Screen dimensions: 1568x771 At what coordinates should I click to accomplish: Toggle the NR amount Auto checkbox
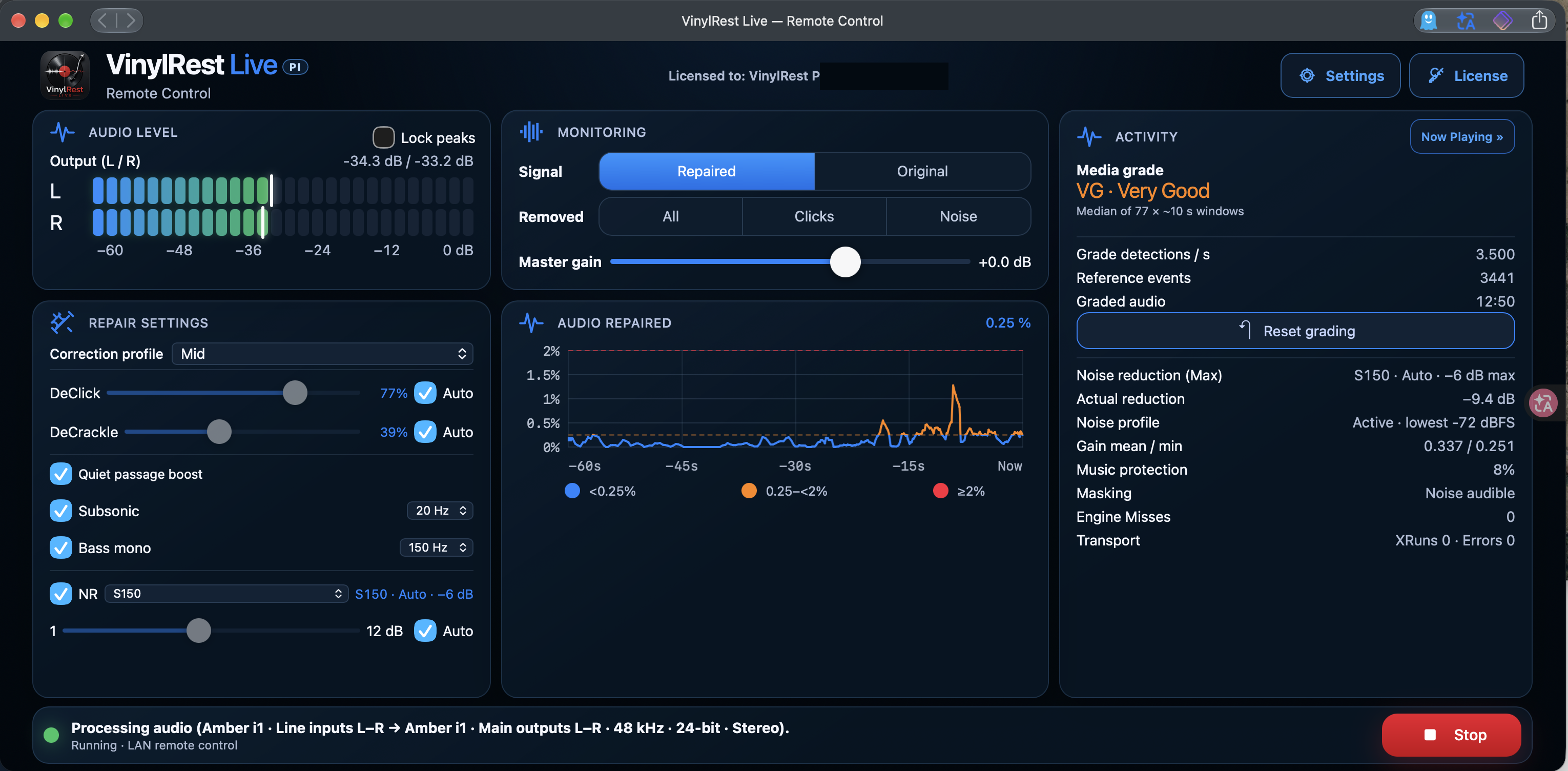[425, 631]
